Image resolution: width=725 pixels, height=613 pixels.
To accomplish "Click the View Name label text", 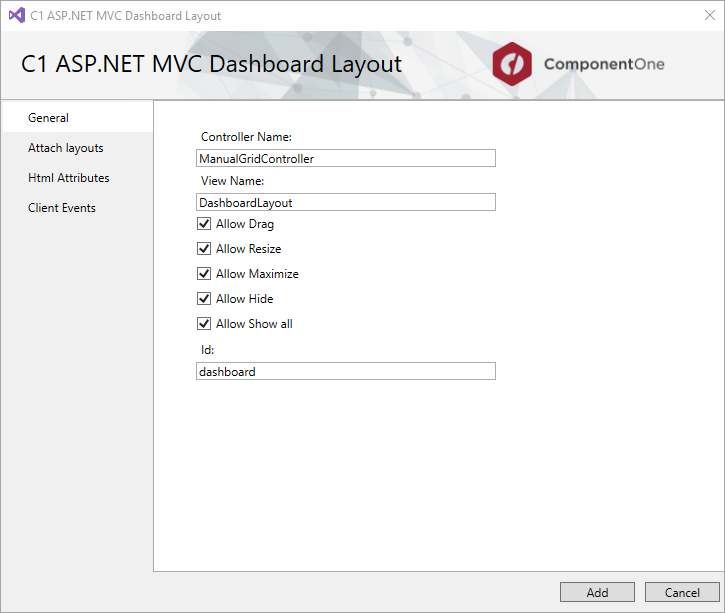I will 232,181.
